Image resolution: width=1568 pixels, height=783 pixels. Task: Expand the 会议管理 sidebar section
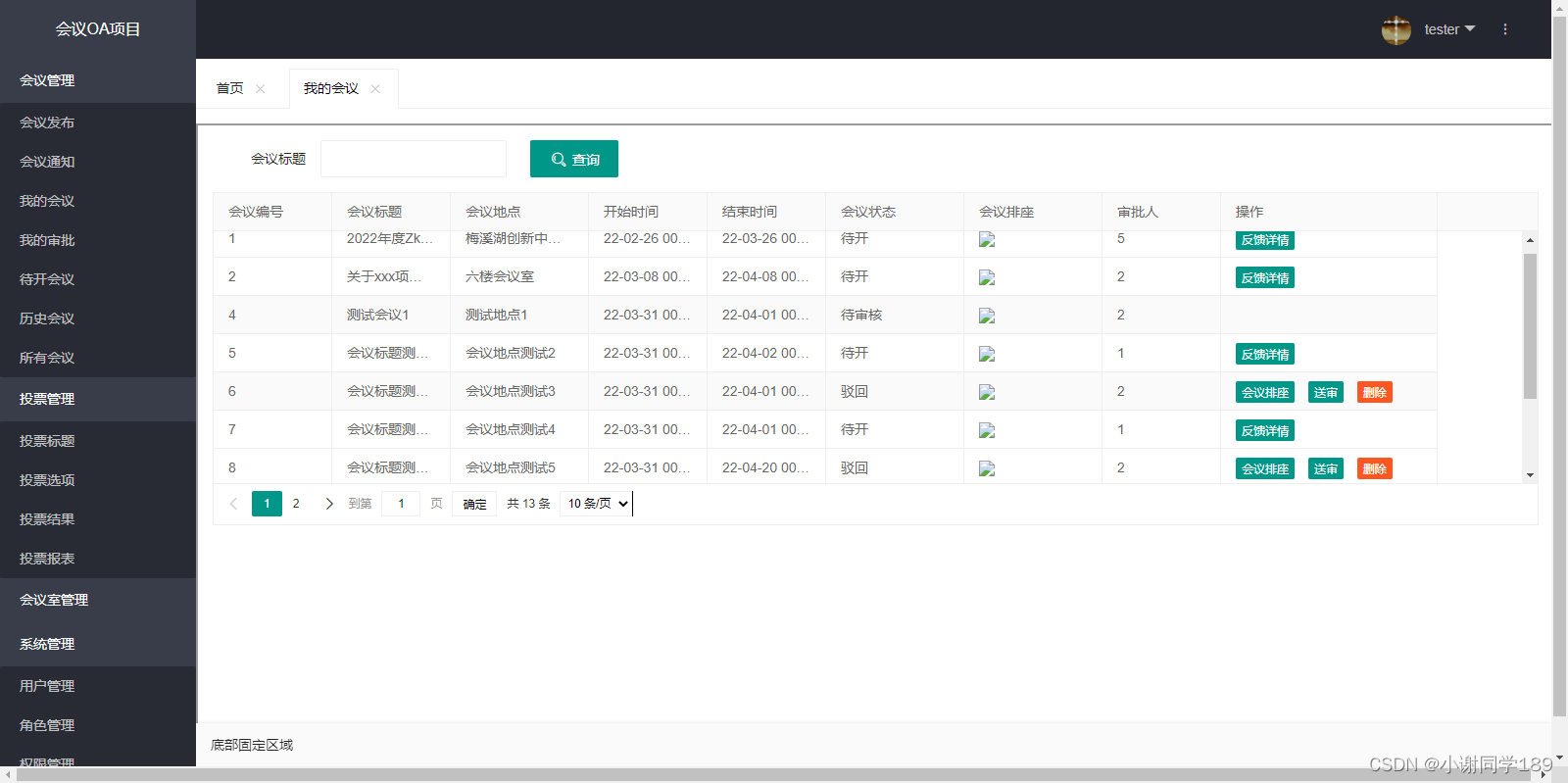tap(98, 80)
